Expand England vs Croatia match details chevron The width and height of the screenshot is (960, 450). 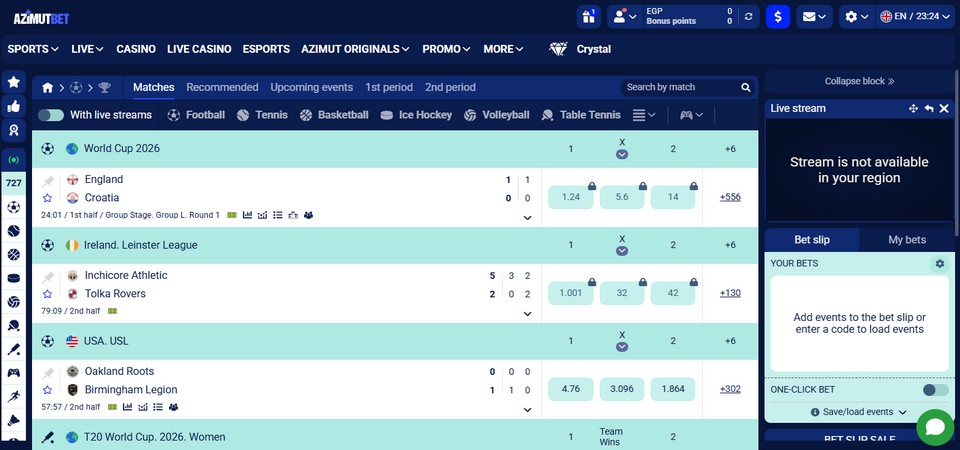coord(528,217)
